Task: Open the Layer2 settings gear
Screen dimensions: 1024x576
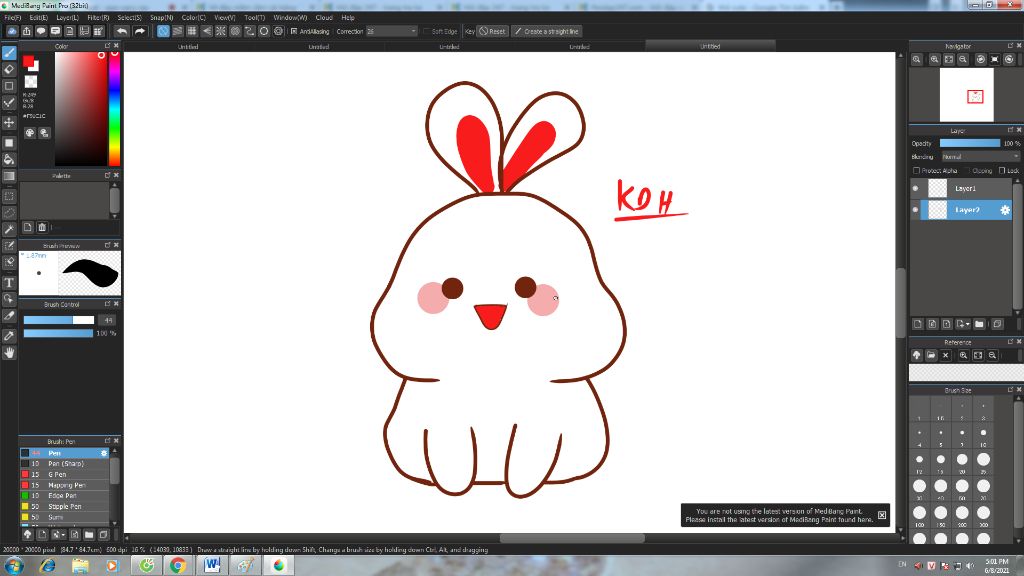Action: [x=1005, y=210]
